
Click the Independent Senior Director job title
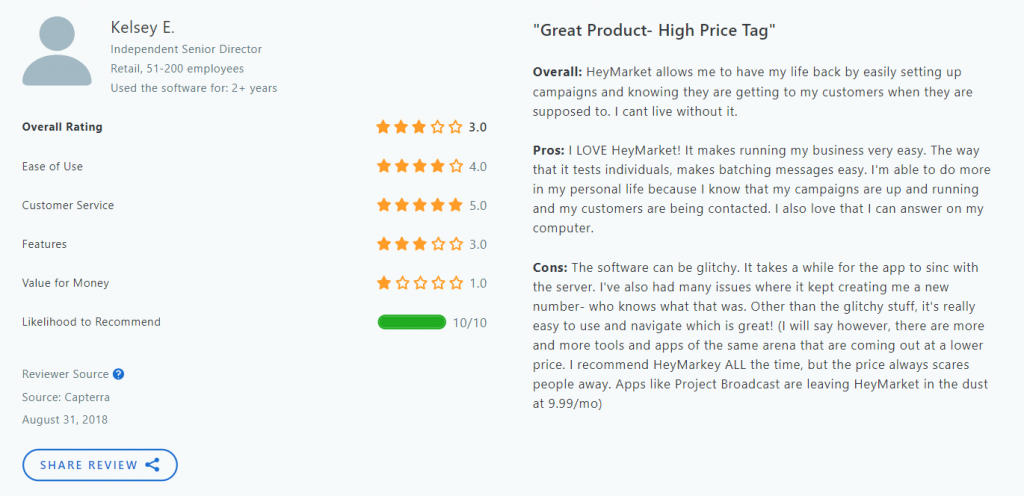click(186, 49)
